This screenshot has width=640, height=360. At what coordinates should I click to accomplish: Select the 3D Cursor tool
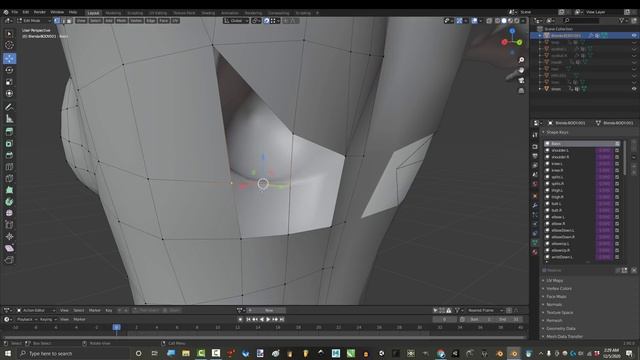9,45
